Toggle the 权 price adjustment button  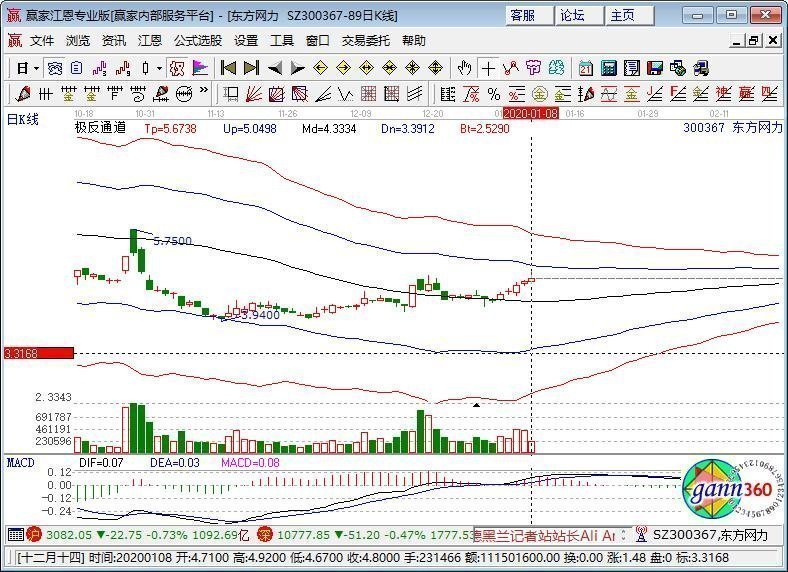click(x=177, y=68)
